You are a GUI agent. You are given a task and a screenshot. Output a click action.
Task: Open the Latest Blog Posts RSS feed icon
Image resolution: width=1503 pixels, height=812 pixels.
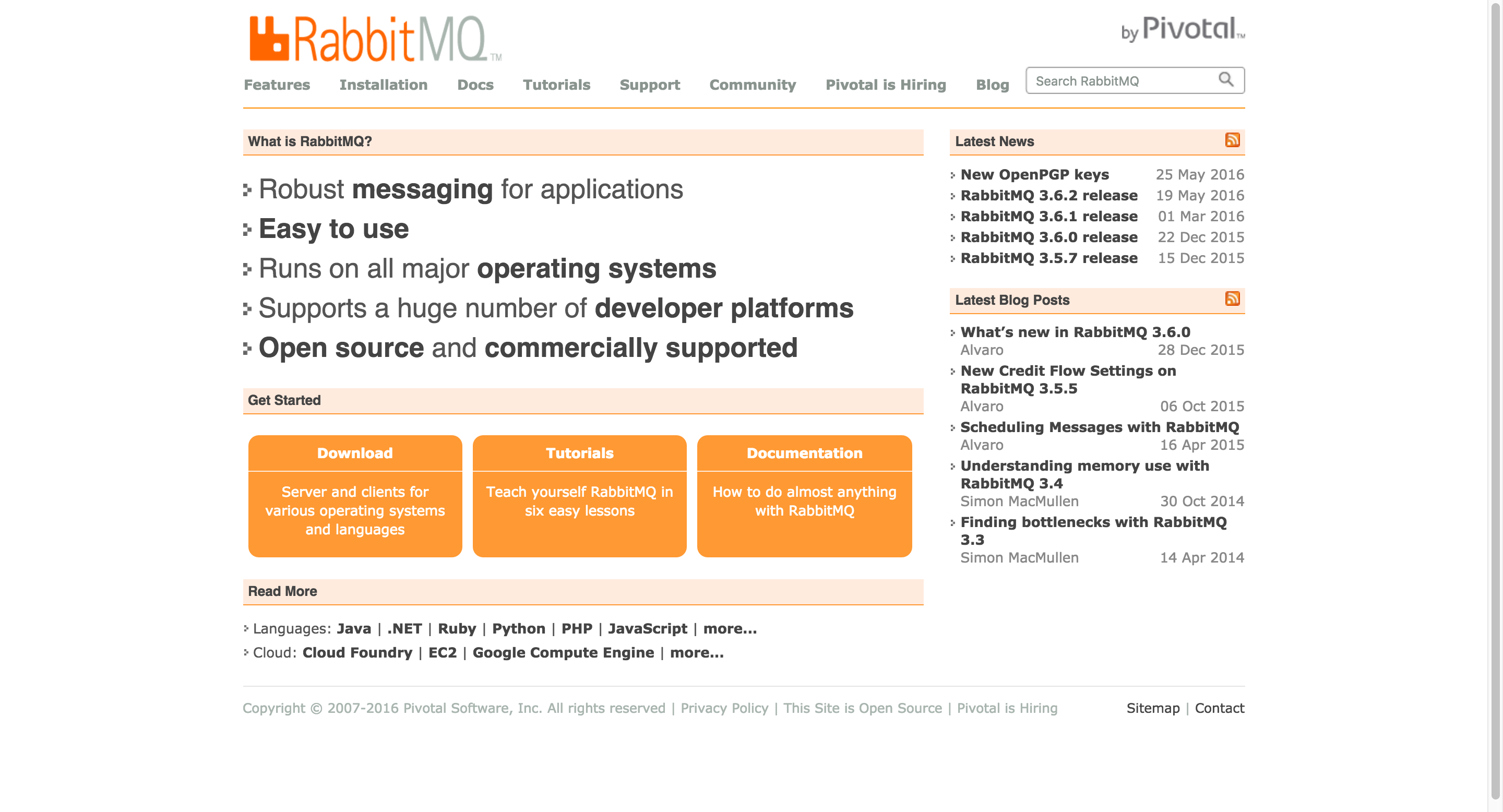[1233, 298]
